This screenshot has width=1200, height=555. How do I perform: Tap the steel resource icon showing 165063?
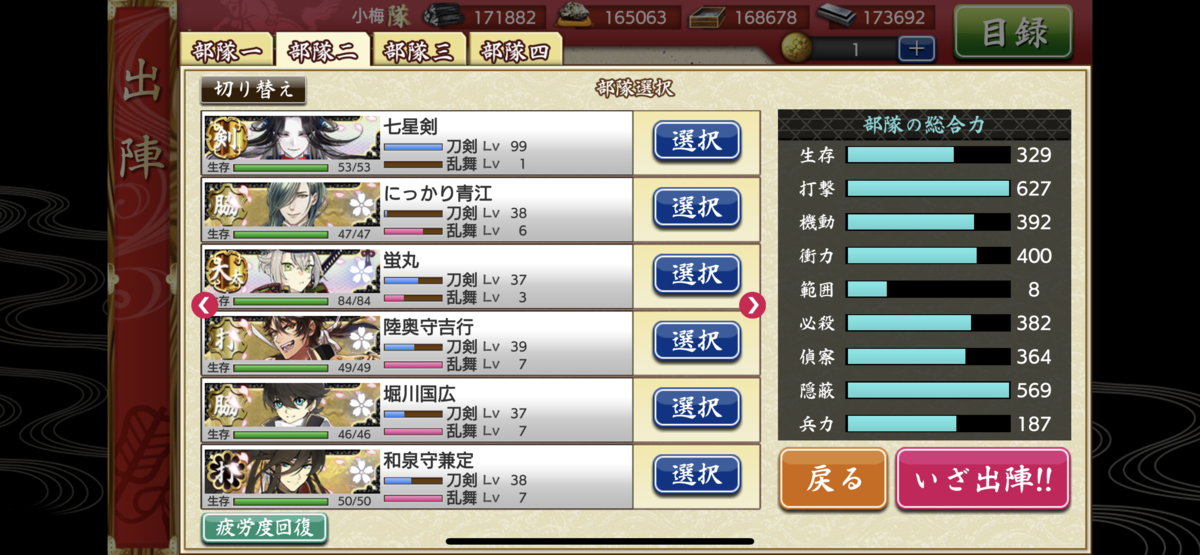[577, 16]
